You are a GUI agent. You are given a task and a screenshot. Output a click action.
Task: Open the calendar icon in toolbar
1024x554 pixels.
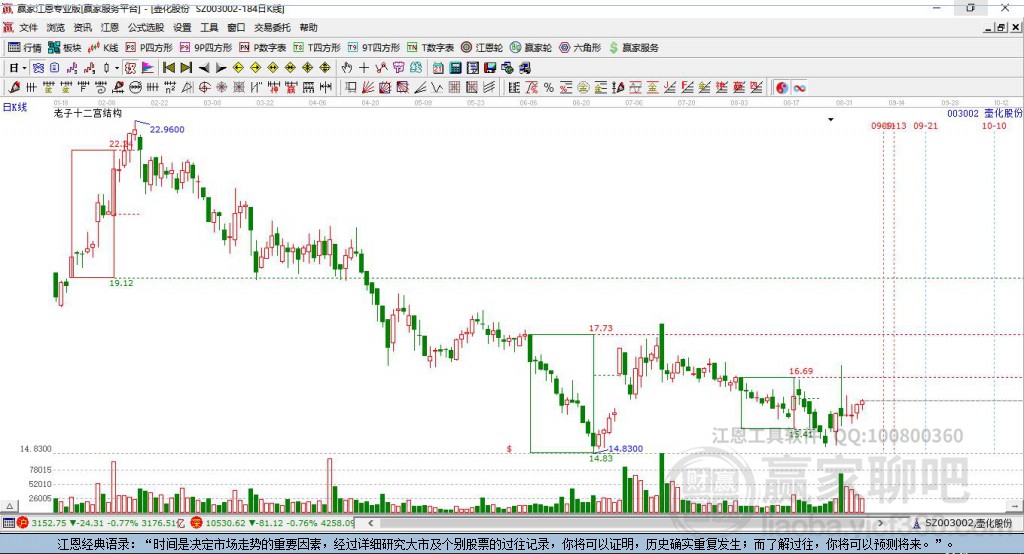(x=438, y=68)
